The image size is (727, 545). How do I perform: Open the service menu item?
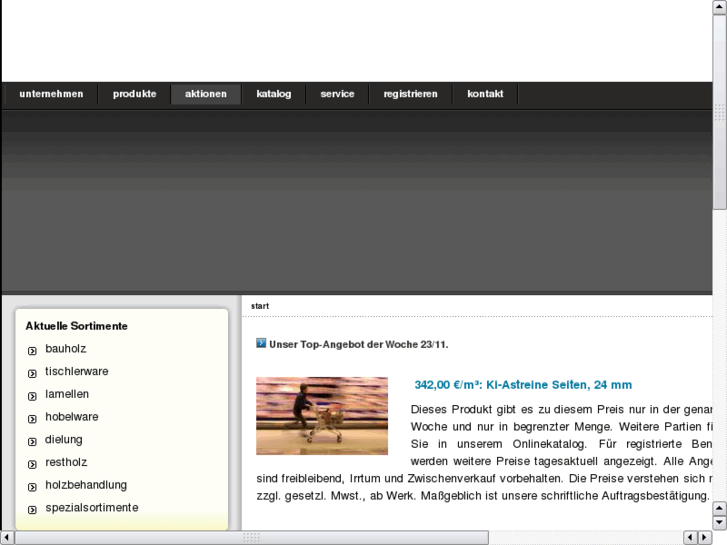(337, 94)
